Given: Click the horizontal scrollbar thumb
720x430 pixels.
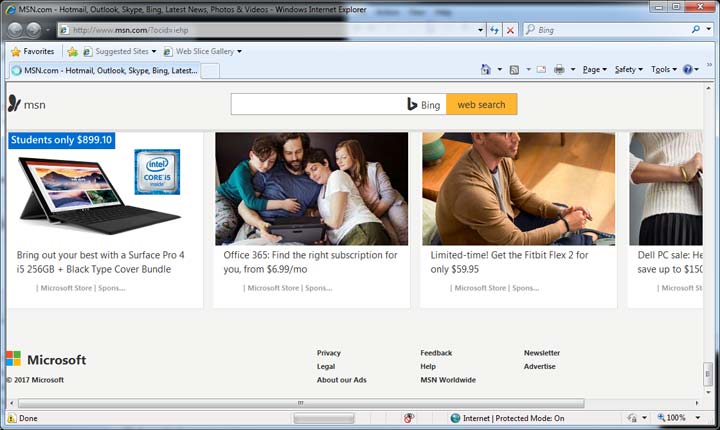Looking at the screenshot, I should pyautogui.click(x=301, y=403).
